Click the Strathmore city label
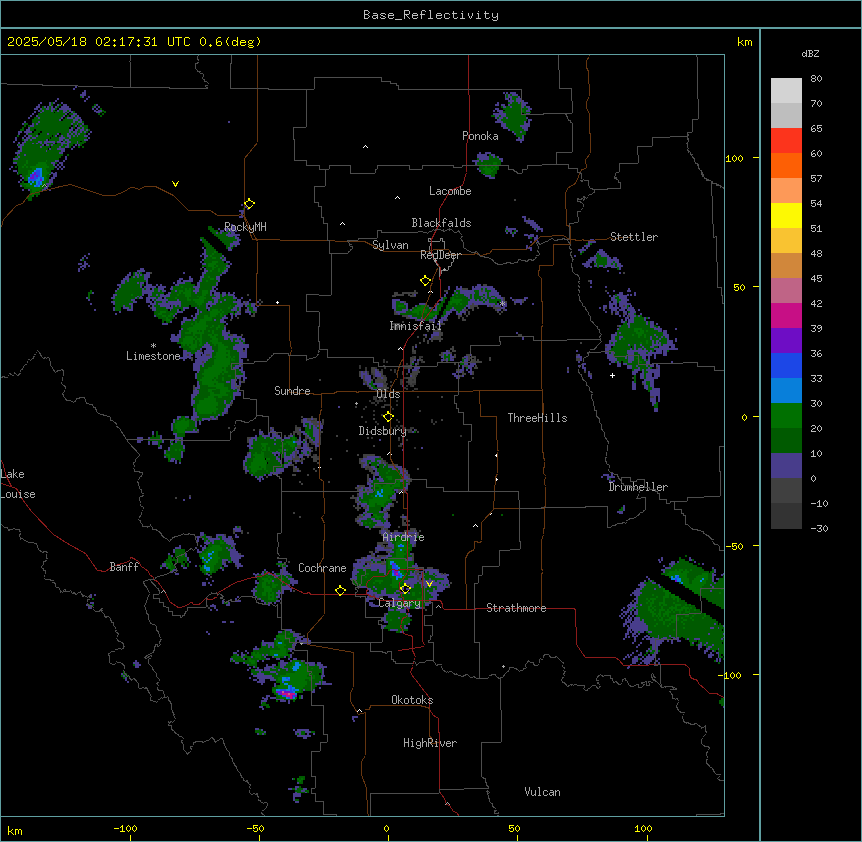 [516, 608]
